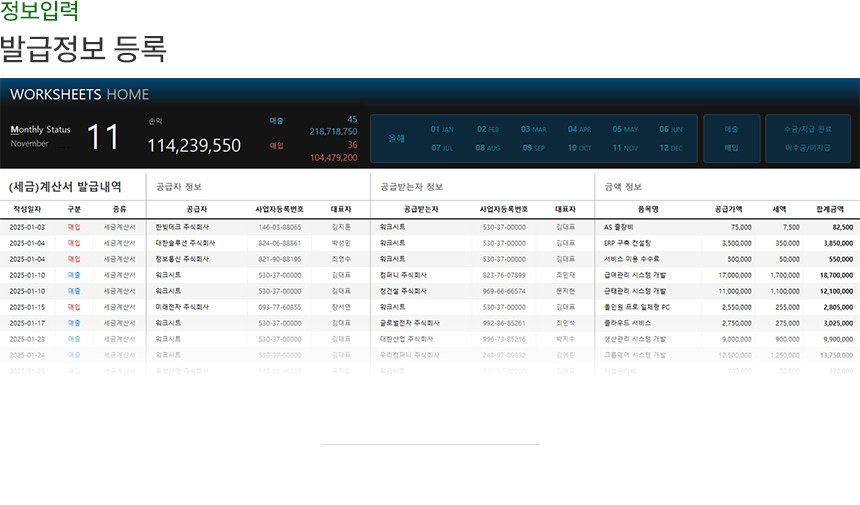
Task: Select the ERP 구축 컨설팅 item cell
Action: [x=627, y=243]
